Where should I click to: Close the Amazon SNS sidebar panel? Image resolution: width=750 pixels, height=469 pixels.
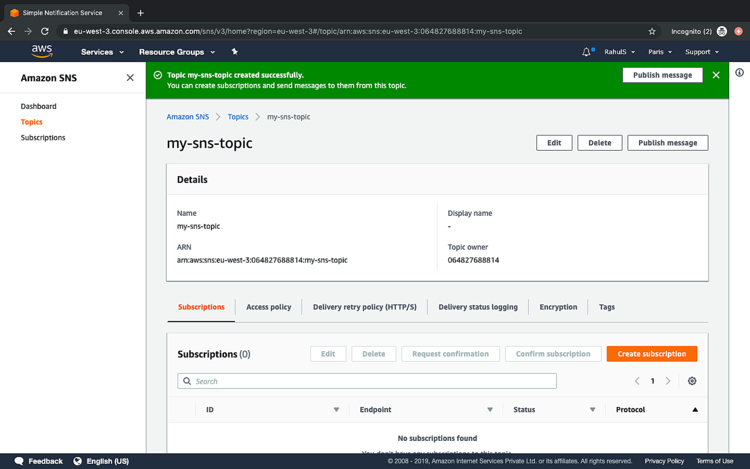130,78
